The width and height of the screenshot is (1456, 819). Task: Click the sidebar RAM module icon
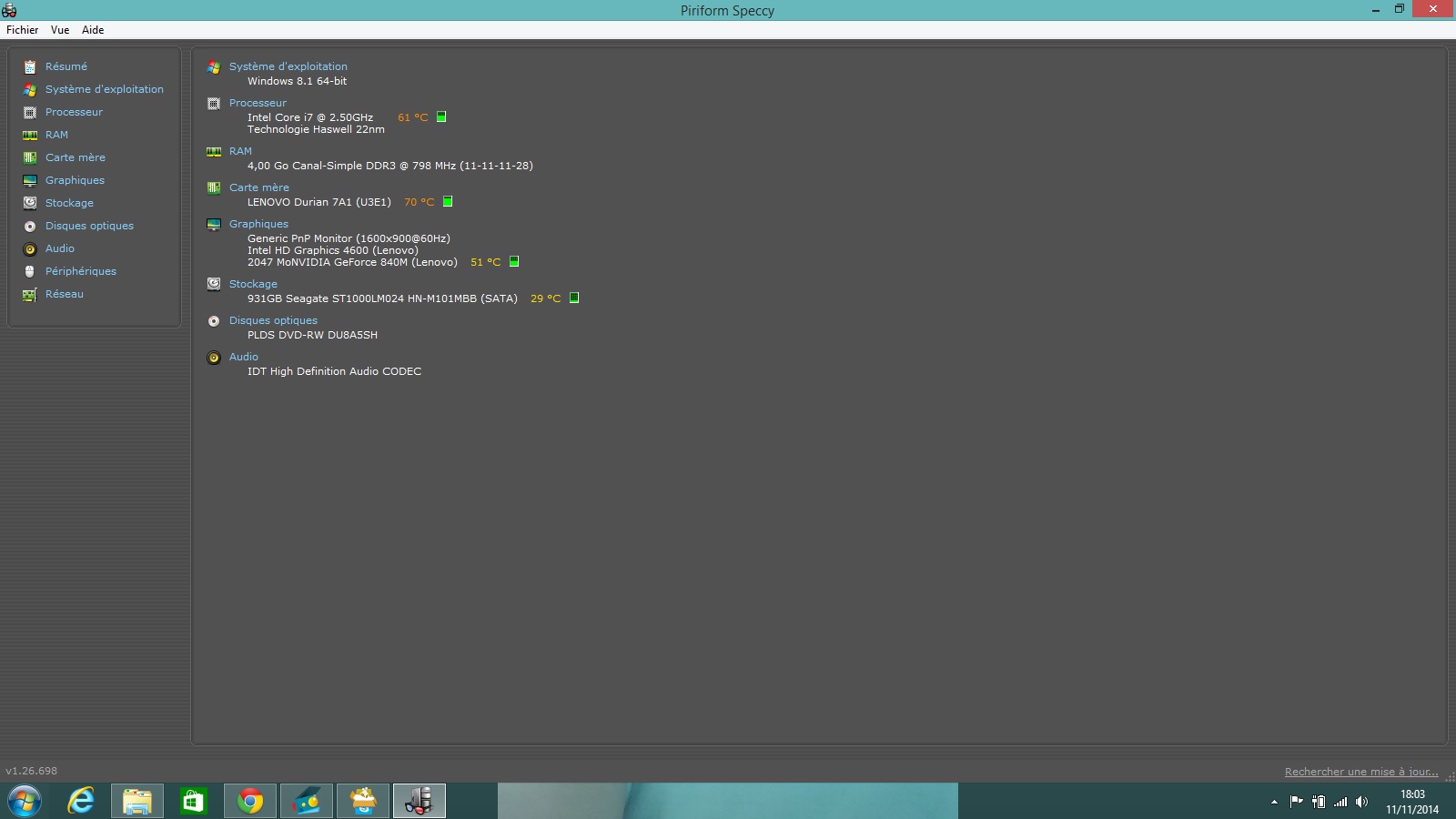click(x=30, y=135)
